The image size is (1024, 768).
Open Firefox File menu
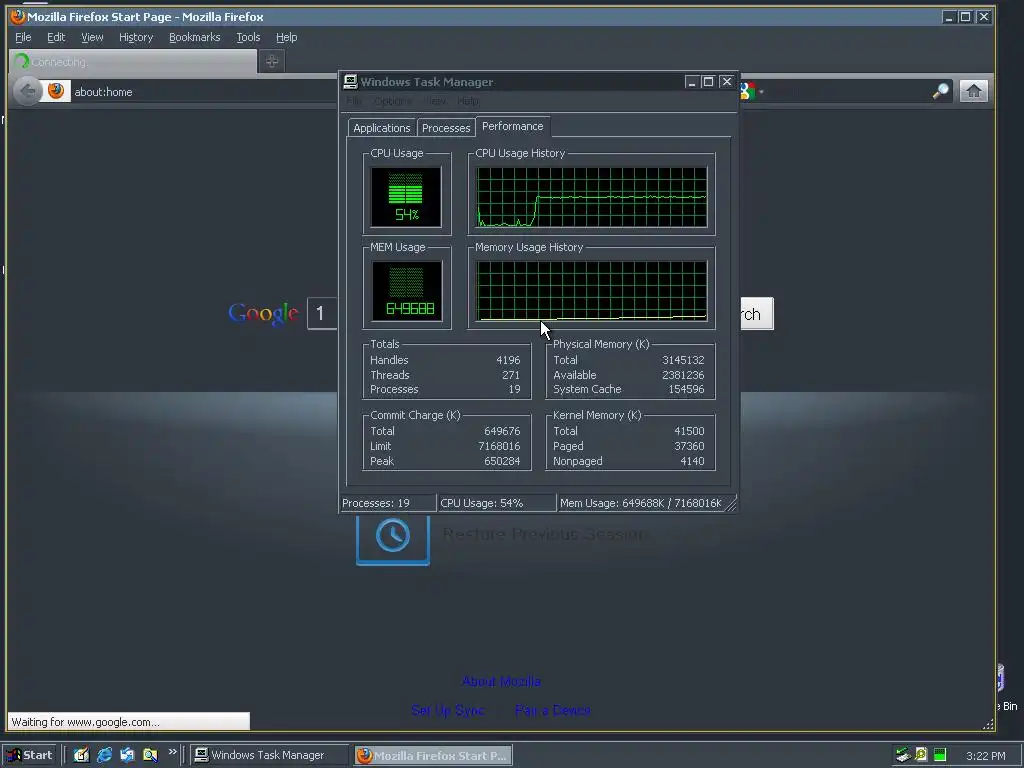coord(23,37)
